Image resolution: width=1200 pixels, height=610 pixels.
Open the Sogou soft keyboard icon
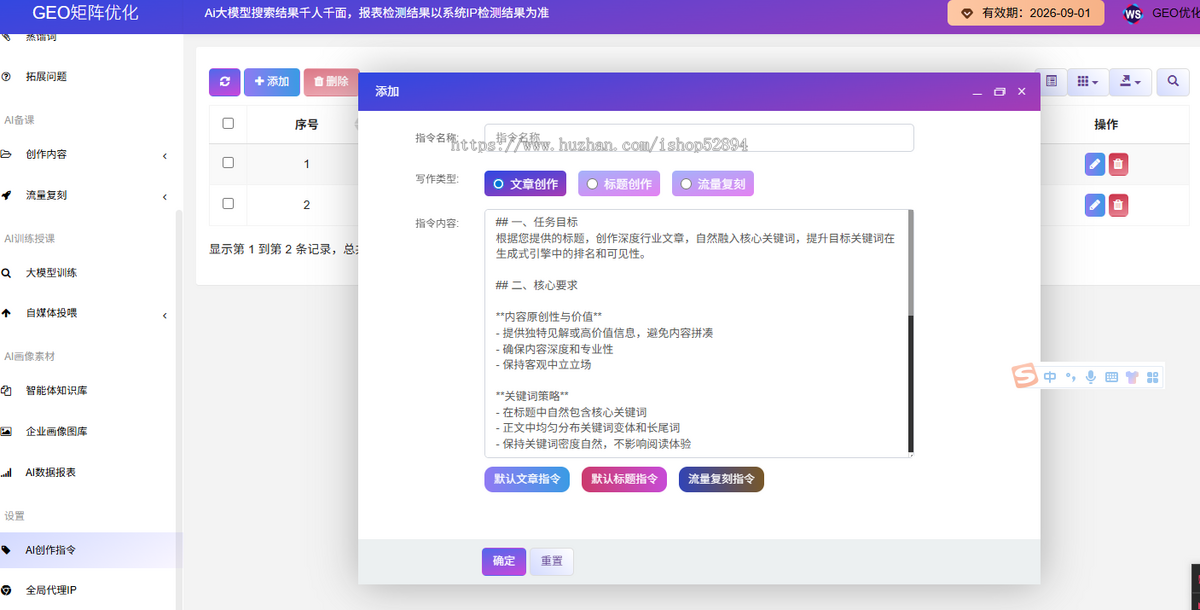pyautogui.click(x=1111, y=377)
